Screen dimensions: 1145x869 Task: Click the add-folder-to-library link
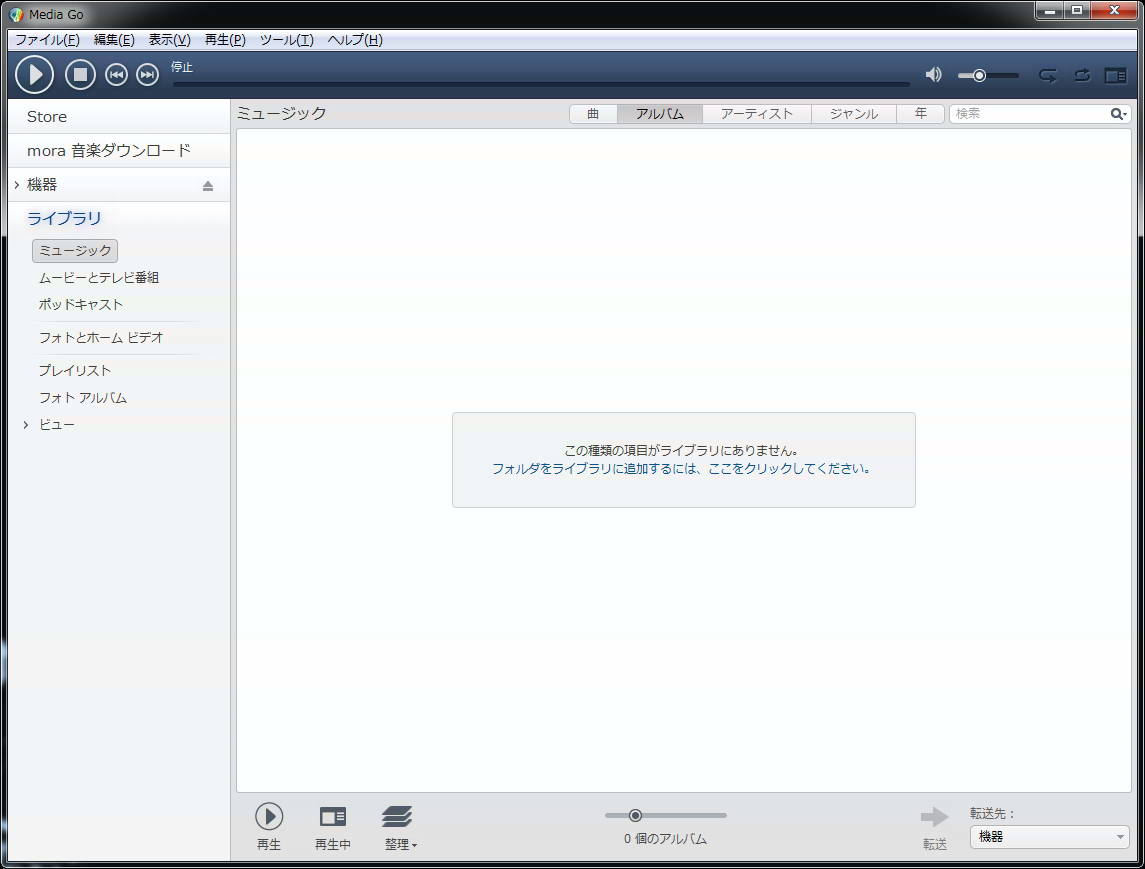point(681,469)
